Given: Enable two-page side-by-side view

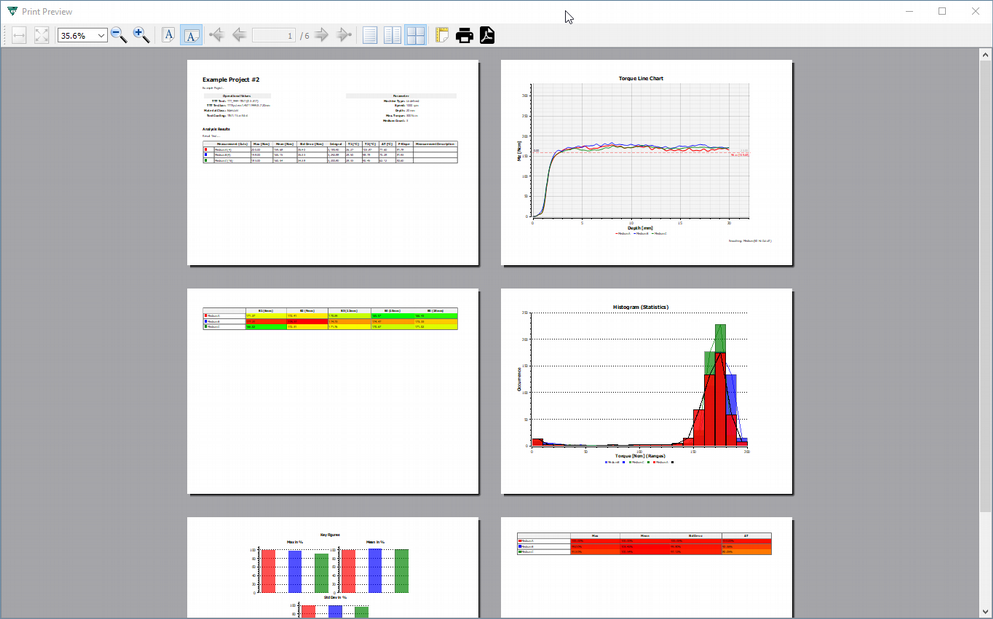Looking at the screenshot, I should 392,35.
